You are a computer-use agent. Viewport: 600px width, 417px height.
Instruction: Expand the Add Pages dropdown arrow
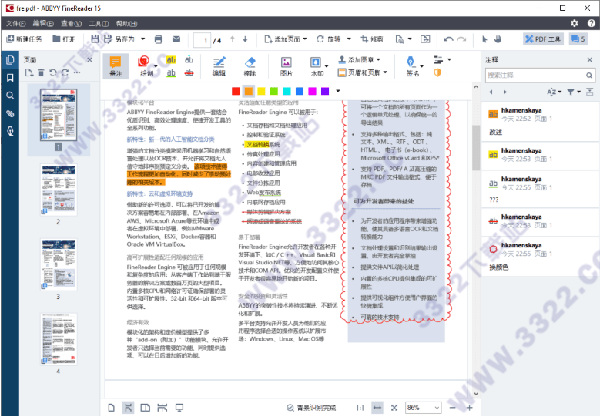coord(305,39)
